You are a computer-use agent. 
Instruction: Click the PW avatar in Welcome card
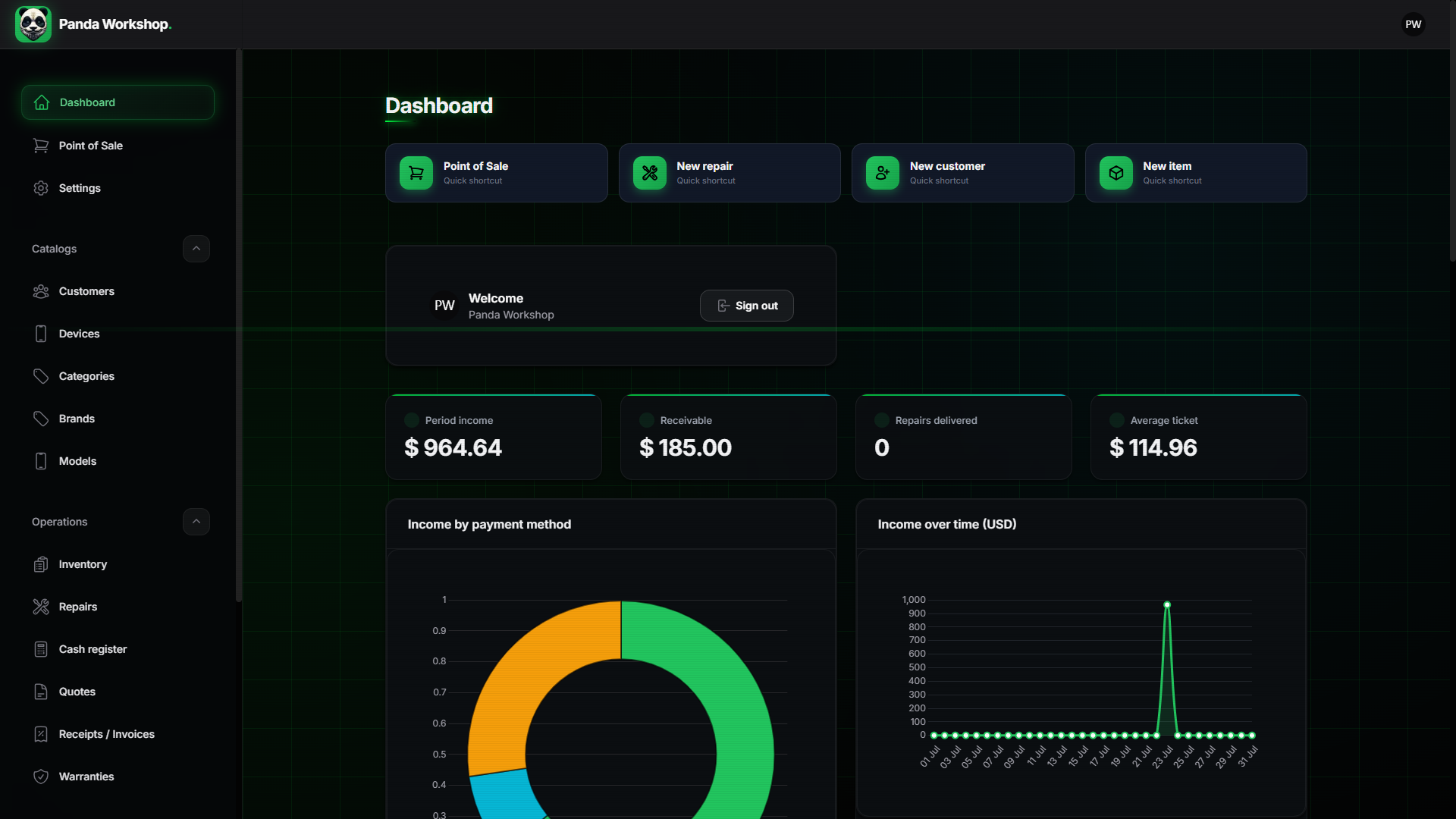444,306
